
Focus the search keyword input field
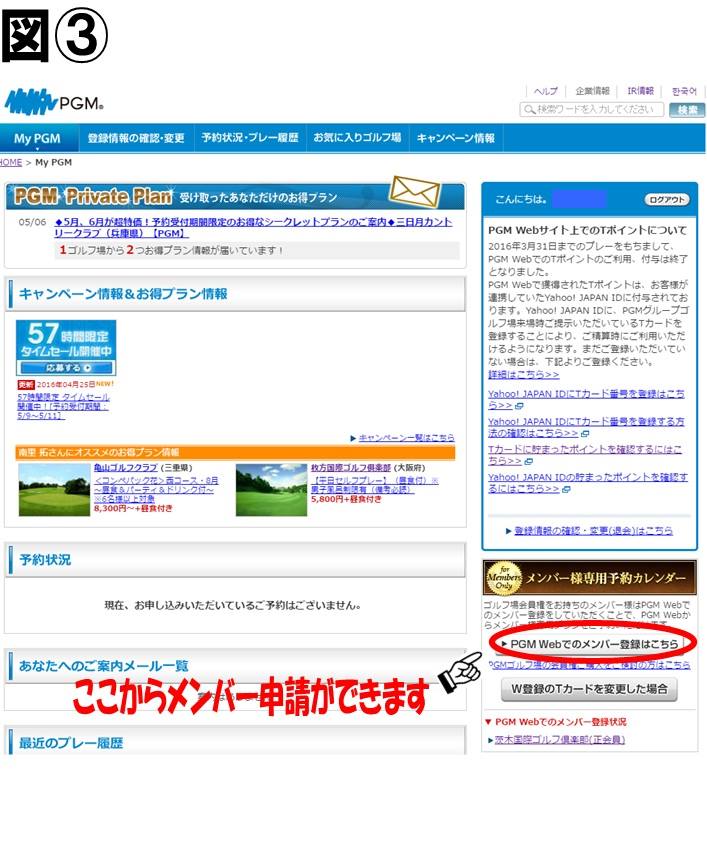592,110
